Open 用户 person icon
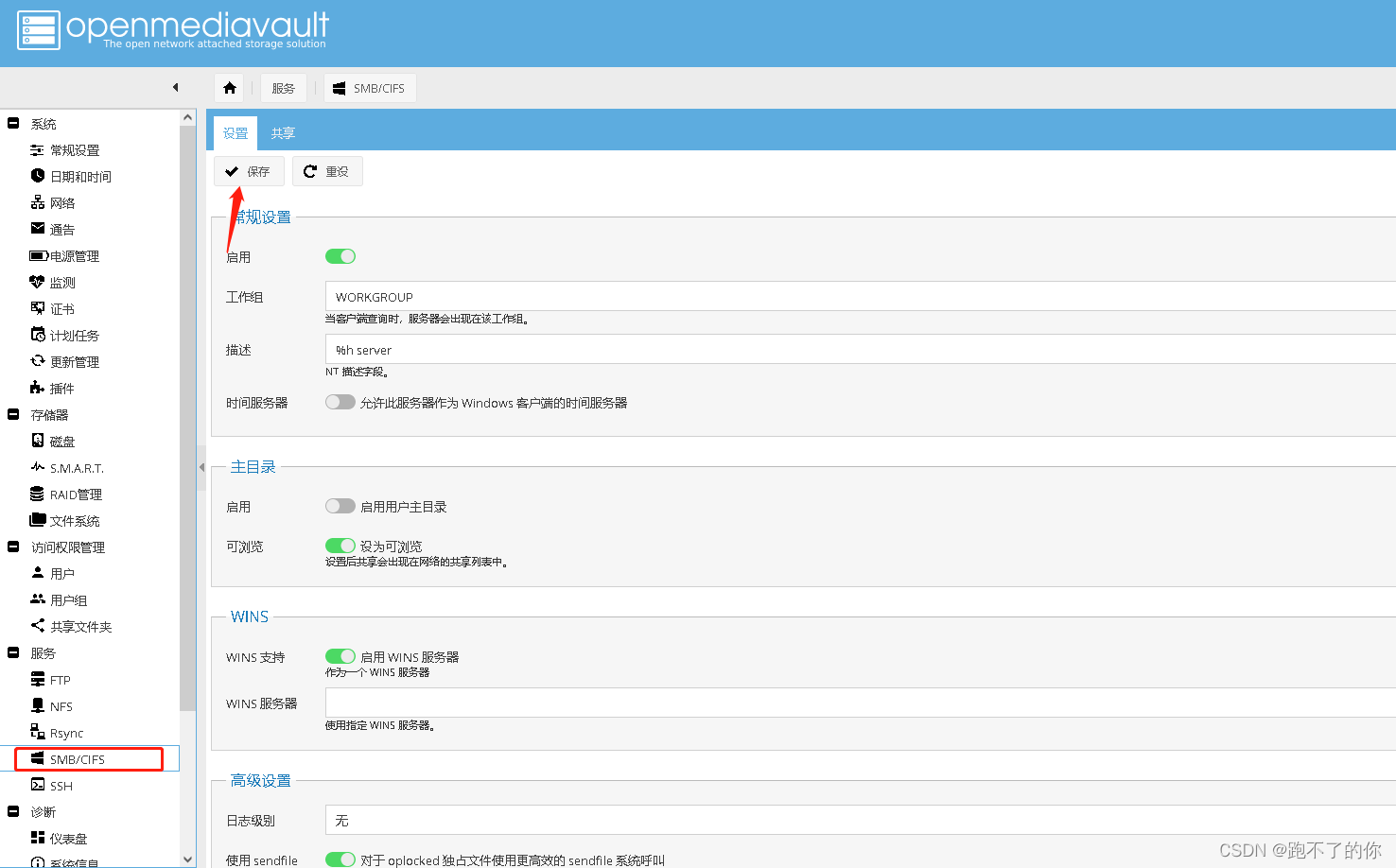 pos(38,573)
